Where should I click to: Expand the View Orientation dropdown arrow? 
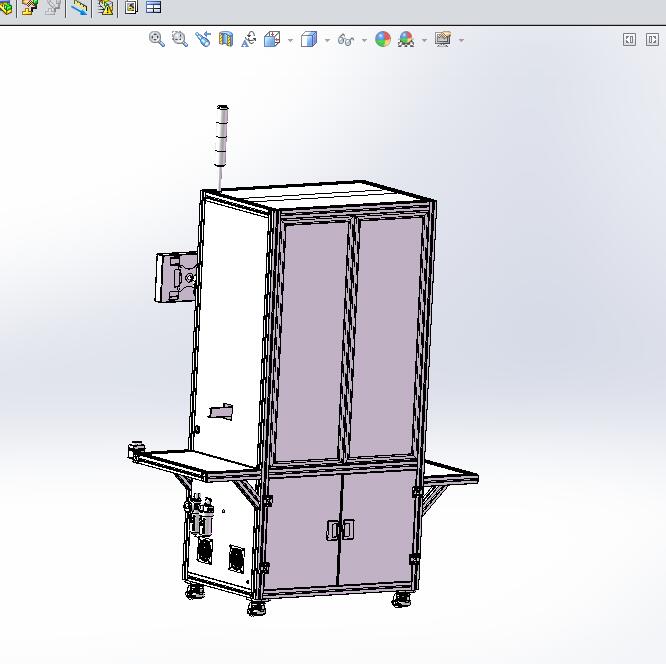291,40
